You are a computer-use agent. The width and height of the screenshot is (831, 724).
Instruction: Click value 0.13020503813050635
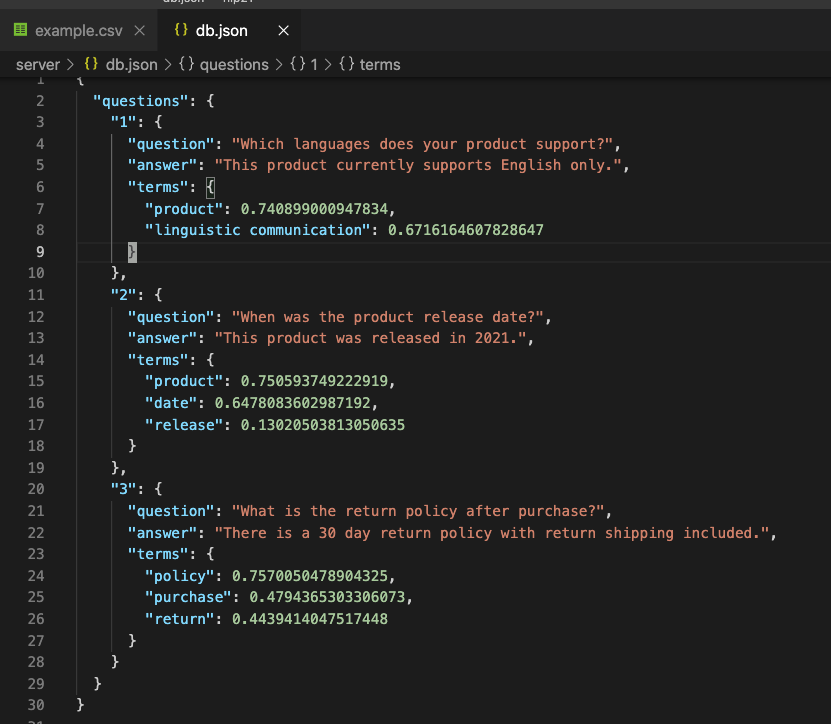tap(322, 425)
